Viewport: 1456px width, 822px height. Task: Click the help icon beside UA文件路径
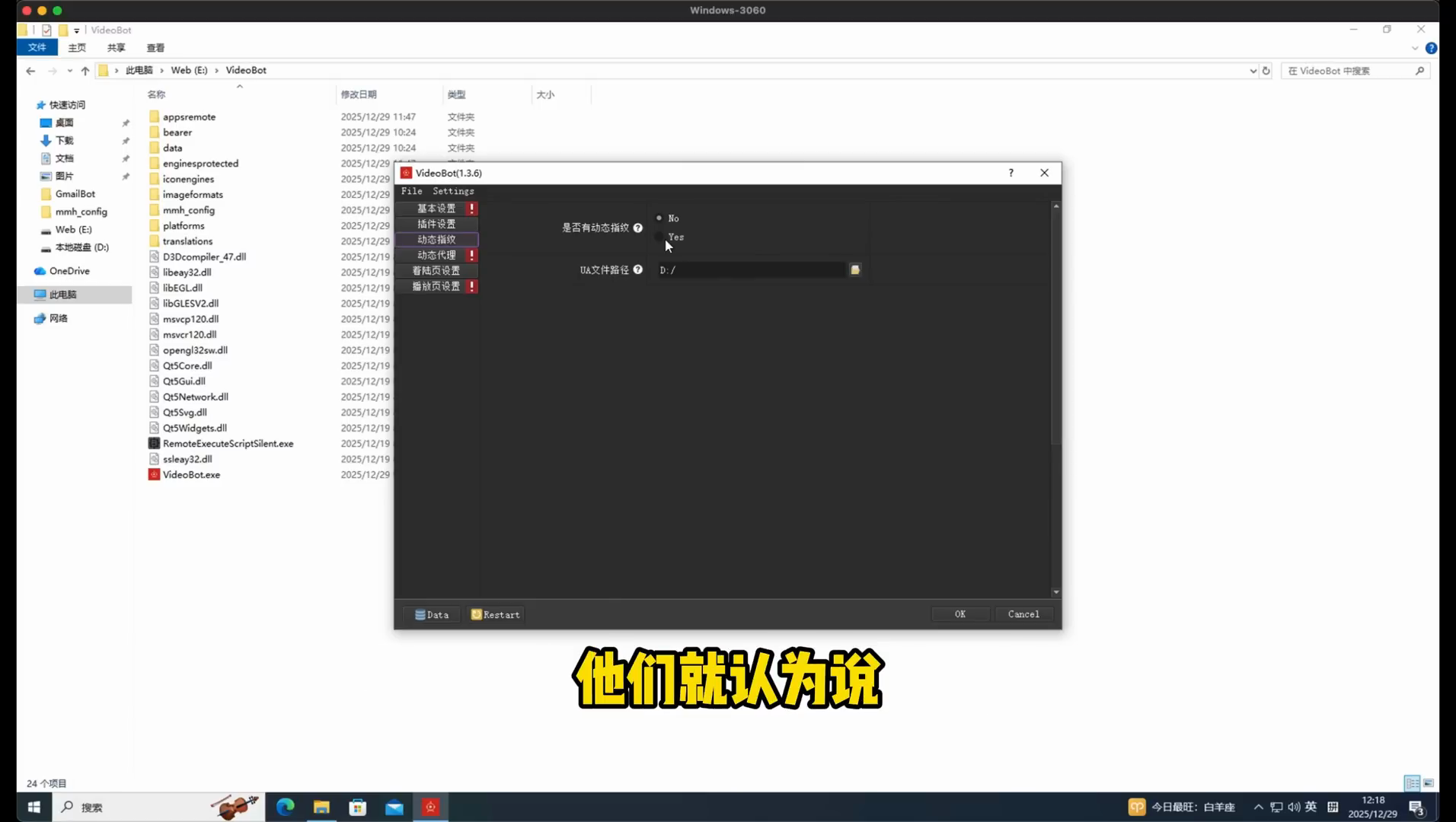[x=638, y=269]
